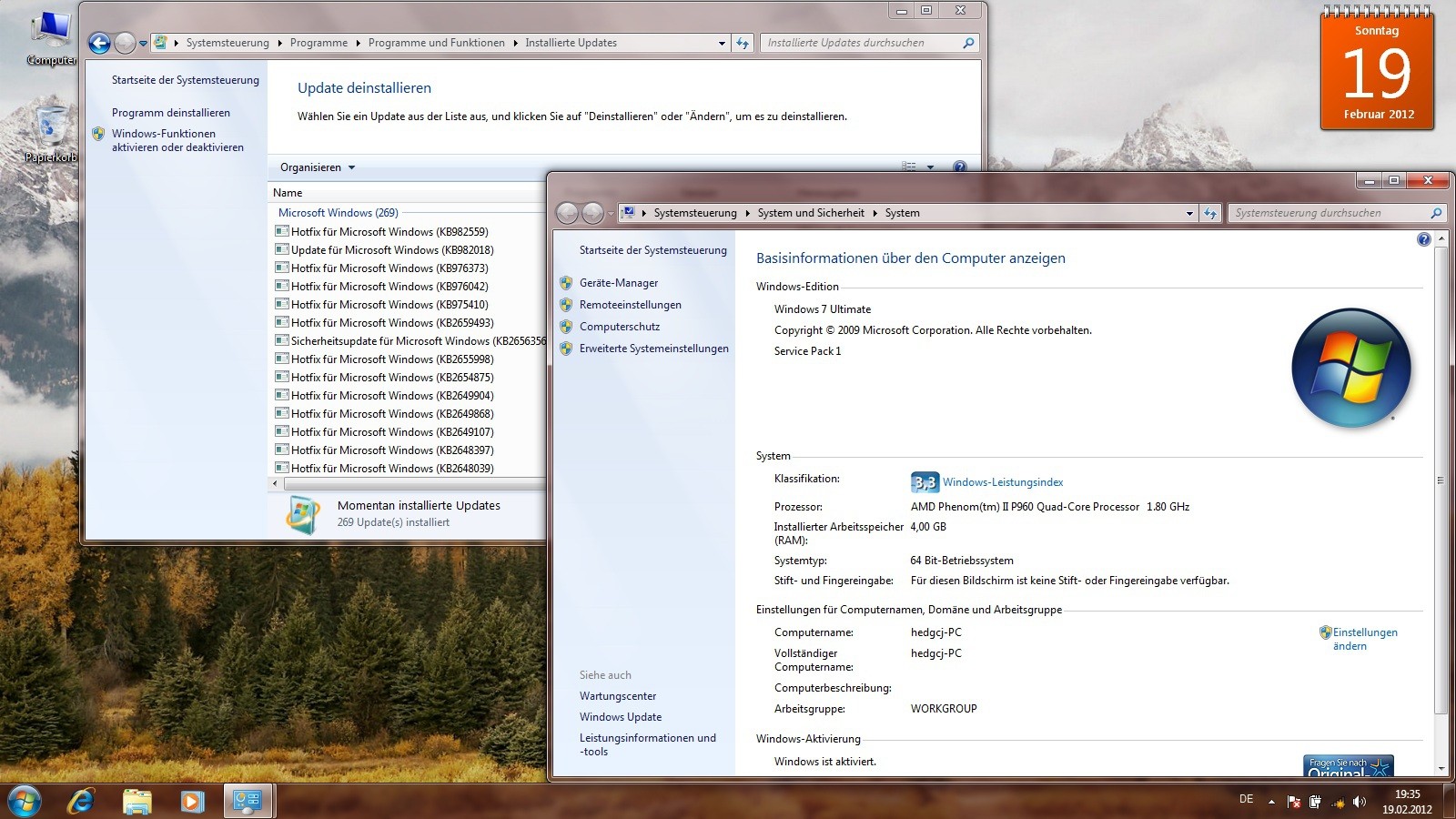The image size is (1456, 819).
Task: Click Systemsteuerung breadcrumb in Updates window
Action: [x=227, y=43]
